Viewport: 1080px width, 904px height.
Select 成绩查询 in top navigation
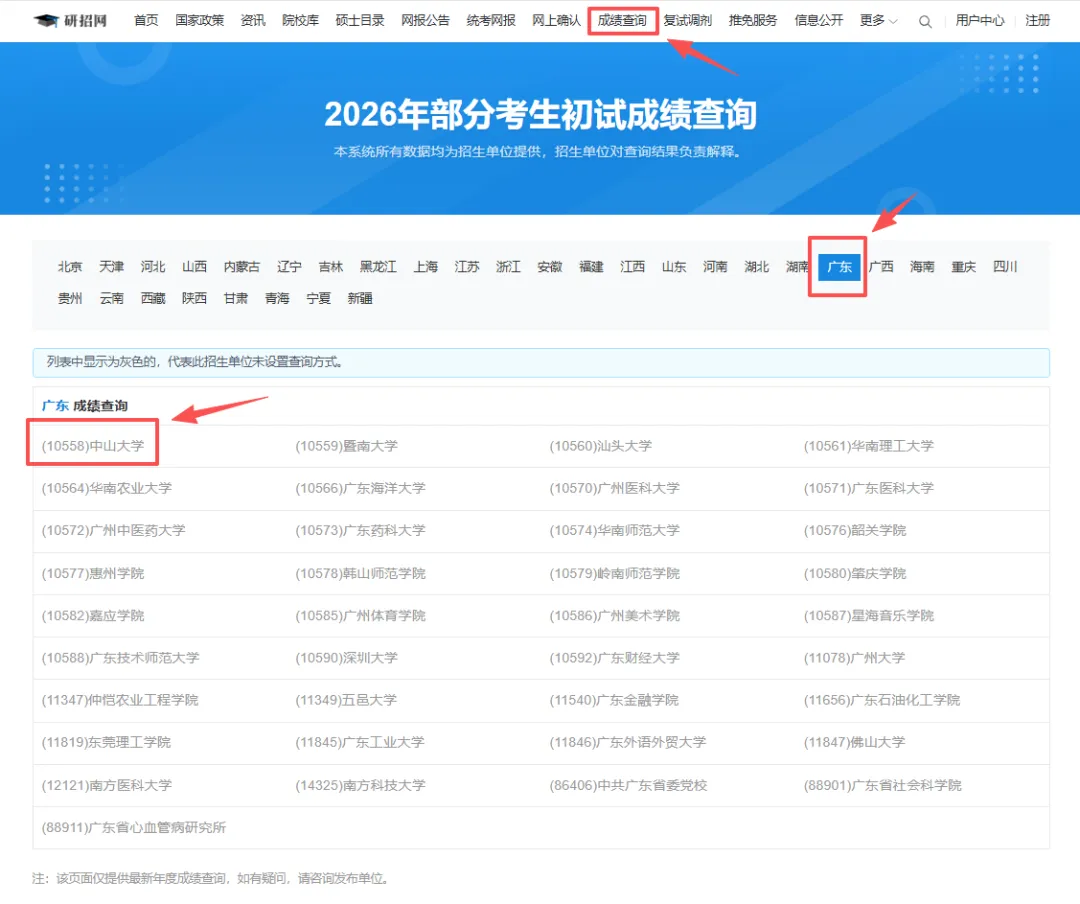click(622, 21)
